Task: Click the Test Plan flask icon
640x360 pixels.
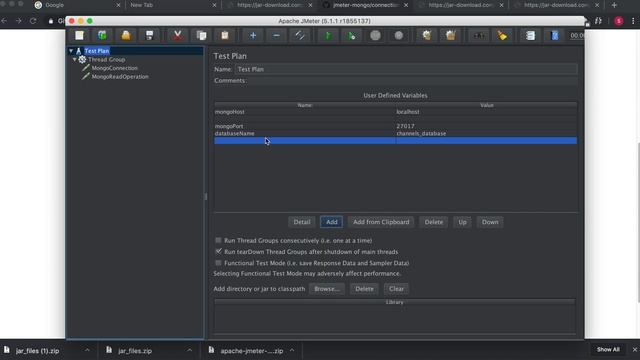Action: click(79, 51)
